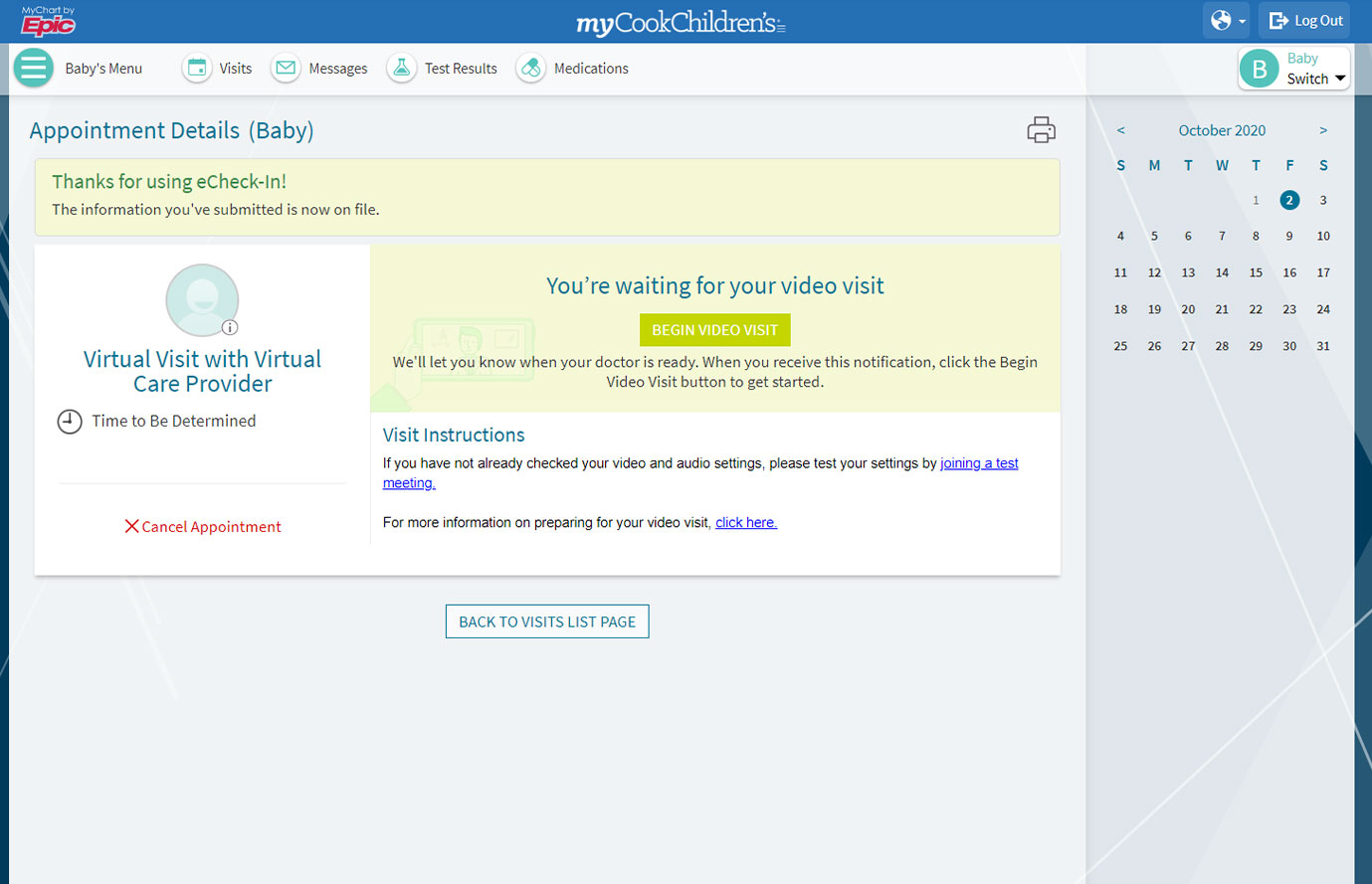Click the provider info icon
Screen dimensions: 1372x884
(230, 327)
